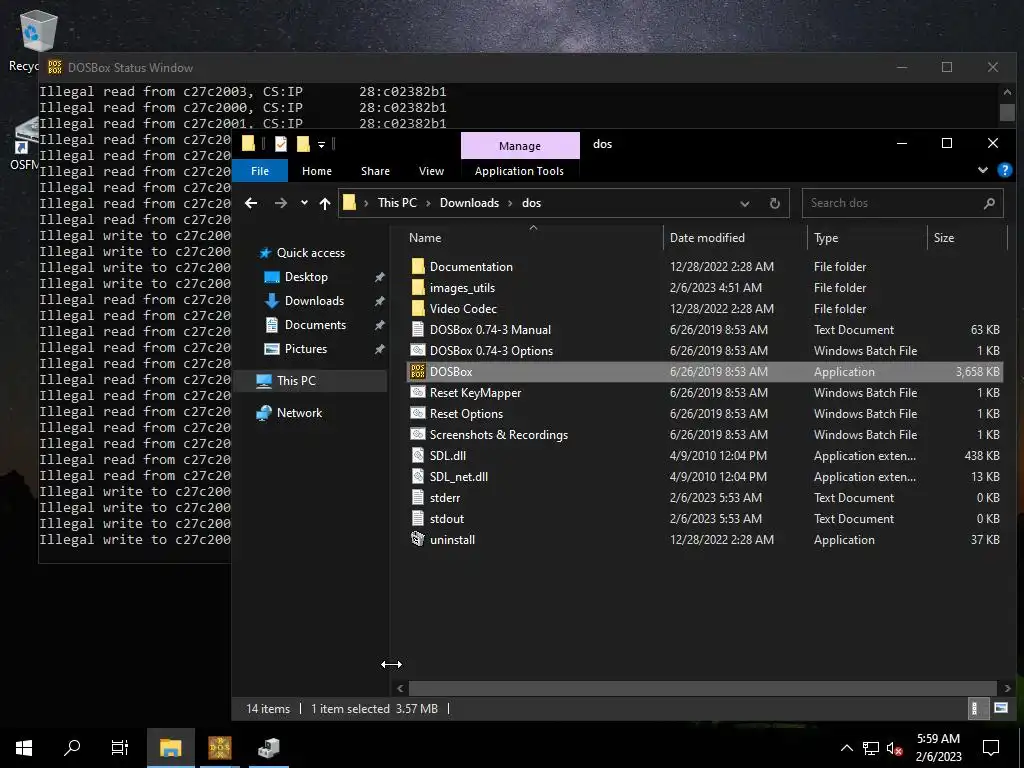1024x768 pixels.
Task: Sort by Size column header
Action: coord(967,238)
